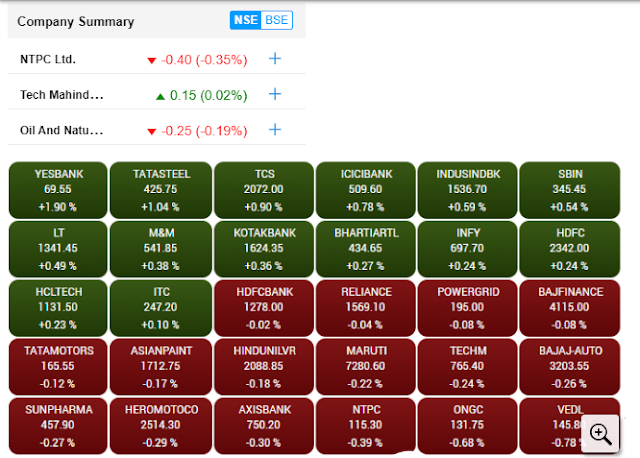Click the 0.15 (0.02%) change value

click(209, 95)
